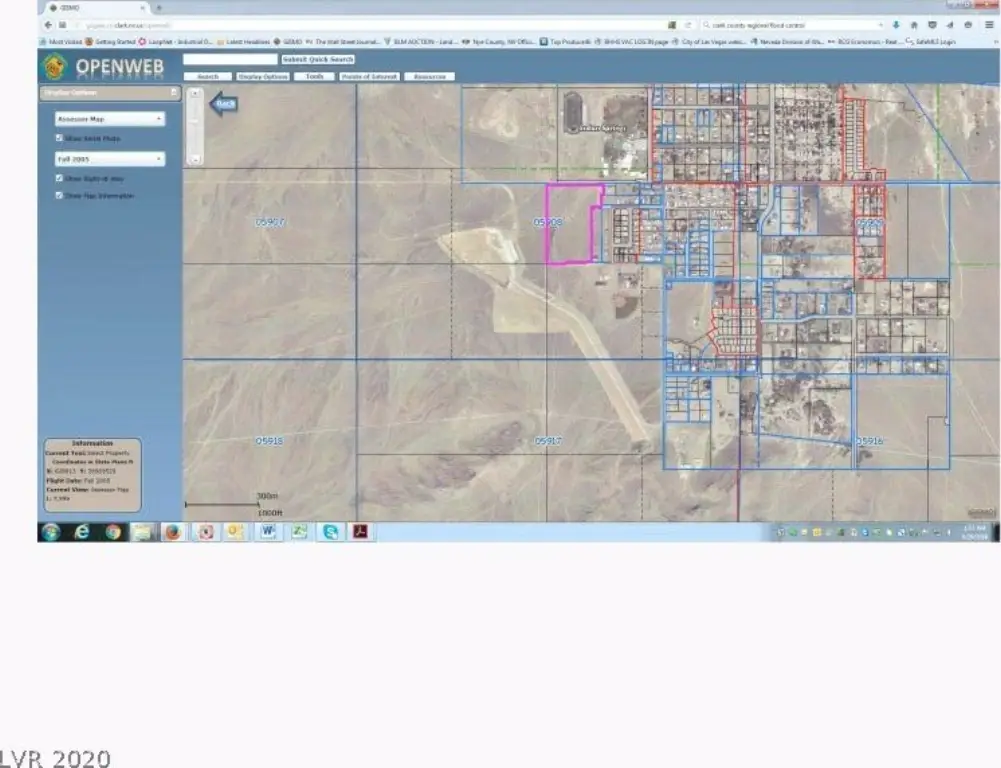This screenshot has width=1001, height=768.
Task: Launch Internet Explorer from the taskbar
Action: click(82, 532)
